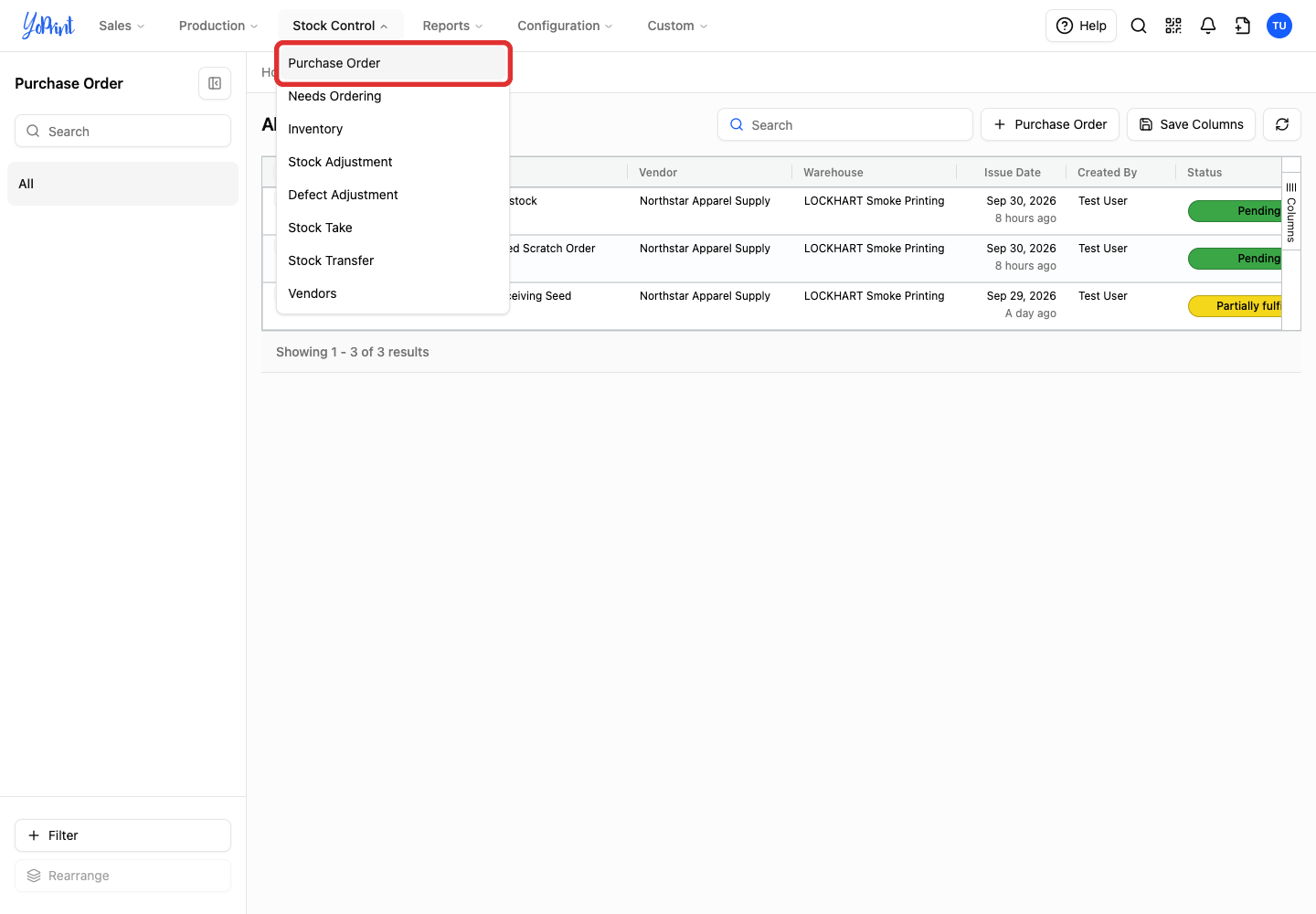Viewport: 1316px width, 914px height.
Task: Select the All view in sidebar
Action: click(122, 184)
